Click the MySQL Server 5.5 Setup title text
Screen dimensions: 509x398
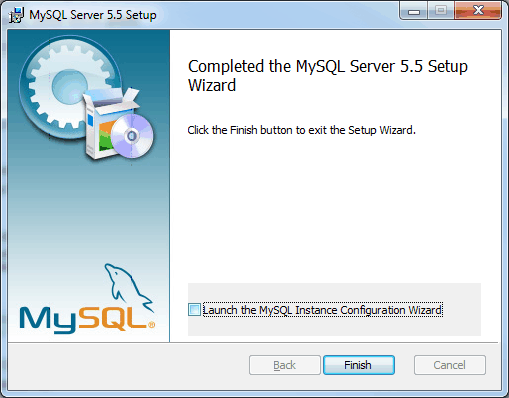(x=93, y=15)
